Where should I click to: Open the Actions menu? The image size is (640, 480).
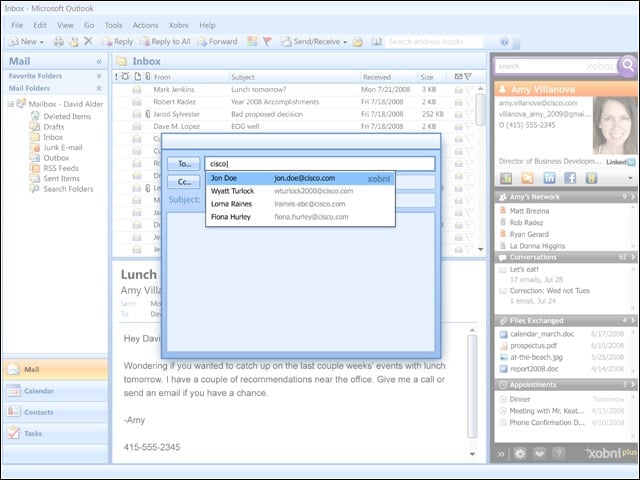click(x=145, y=25)
